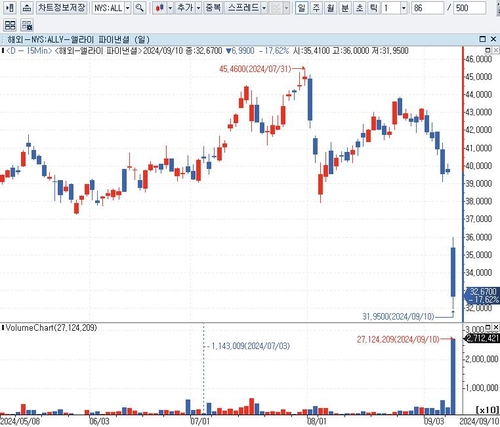Click the 차트정보저장 button
500x427 pixels.
62,8
